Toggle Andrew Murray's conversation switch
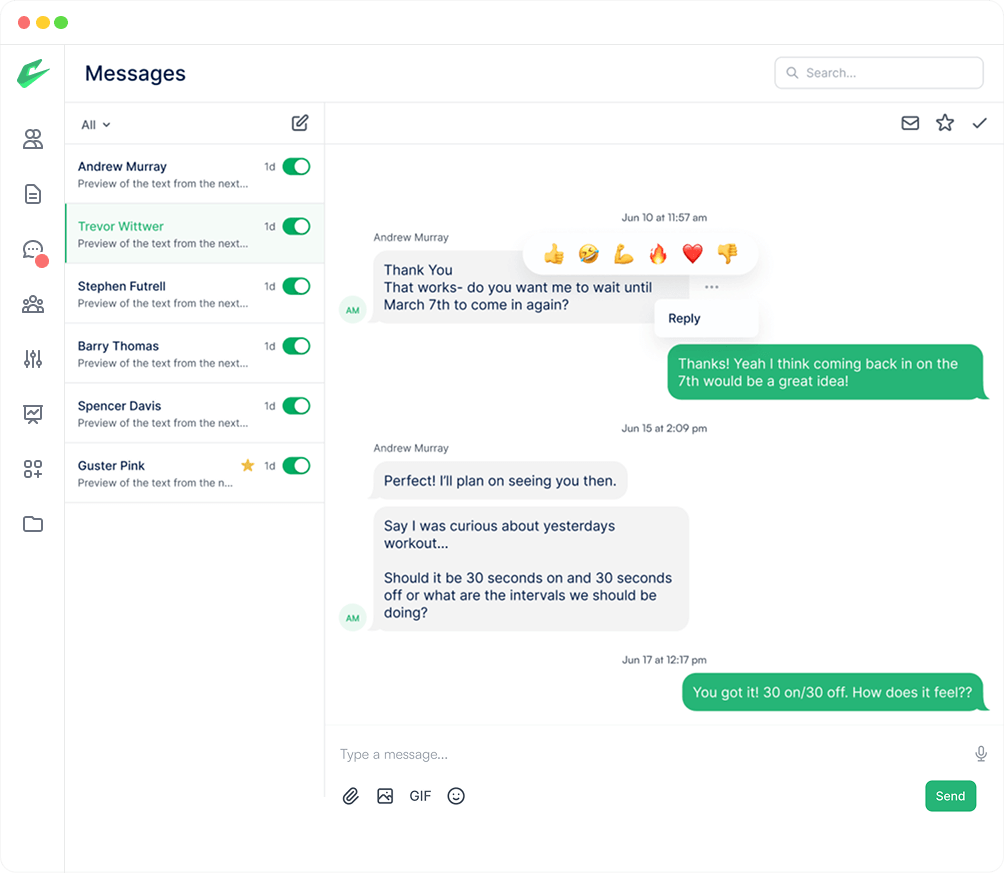 click(296, 167)
